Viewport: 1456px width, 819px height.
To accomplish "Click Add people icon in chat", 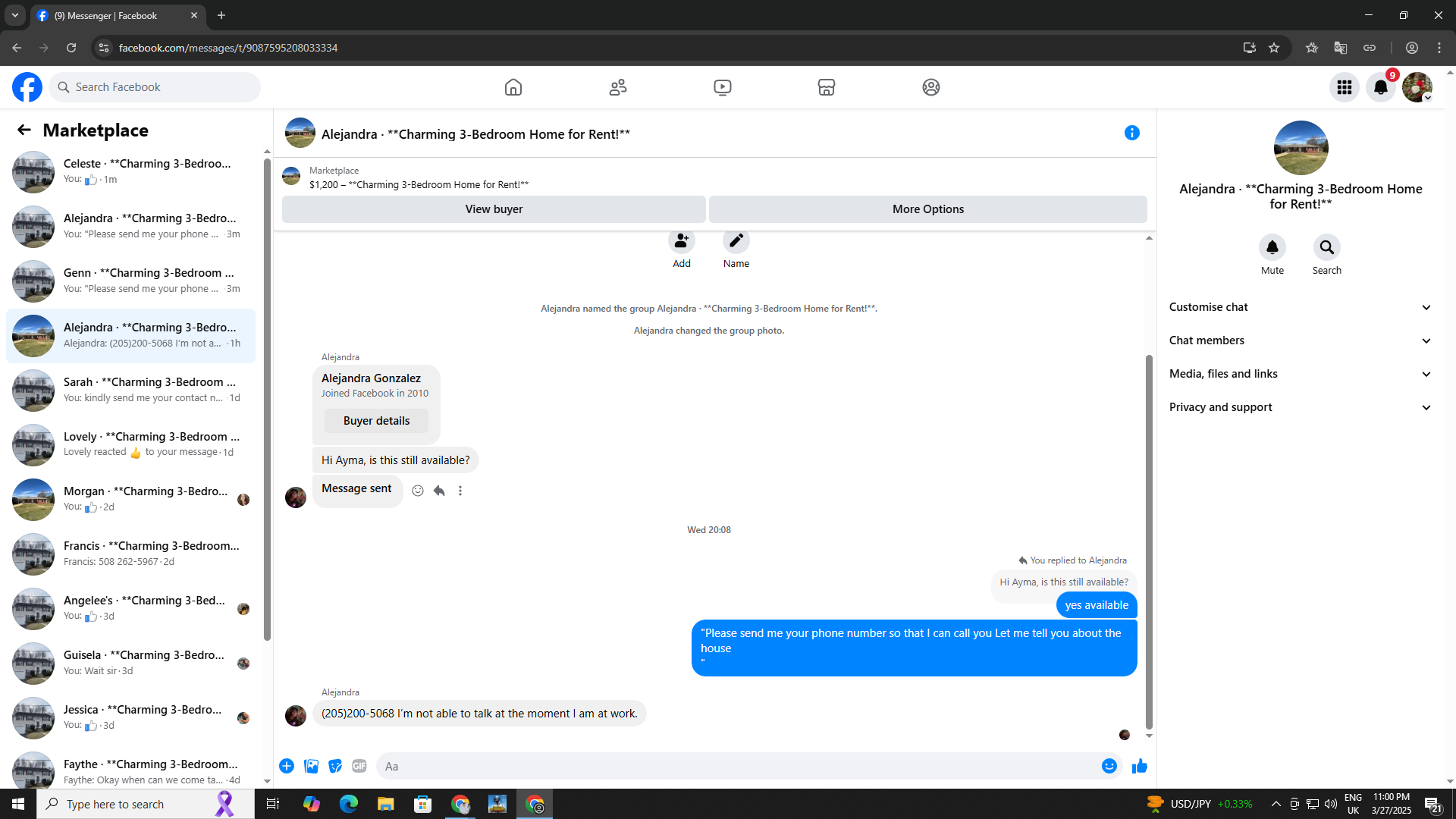I will coord(682,241).
